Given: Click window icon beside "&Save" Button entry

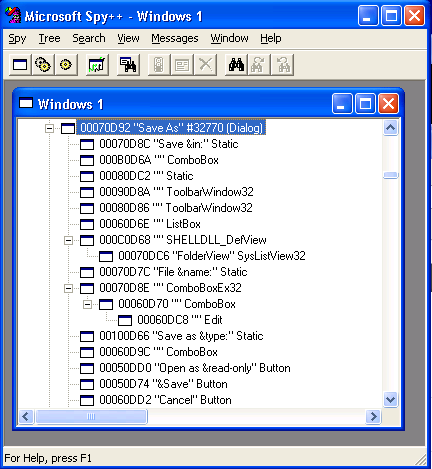Looking at the screenshot, I should click(87, 384).
